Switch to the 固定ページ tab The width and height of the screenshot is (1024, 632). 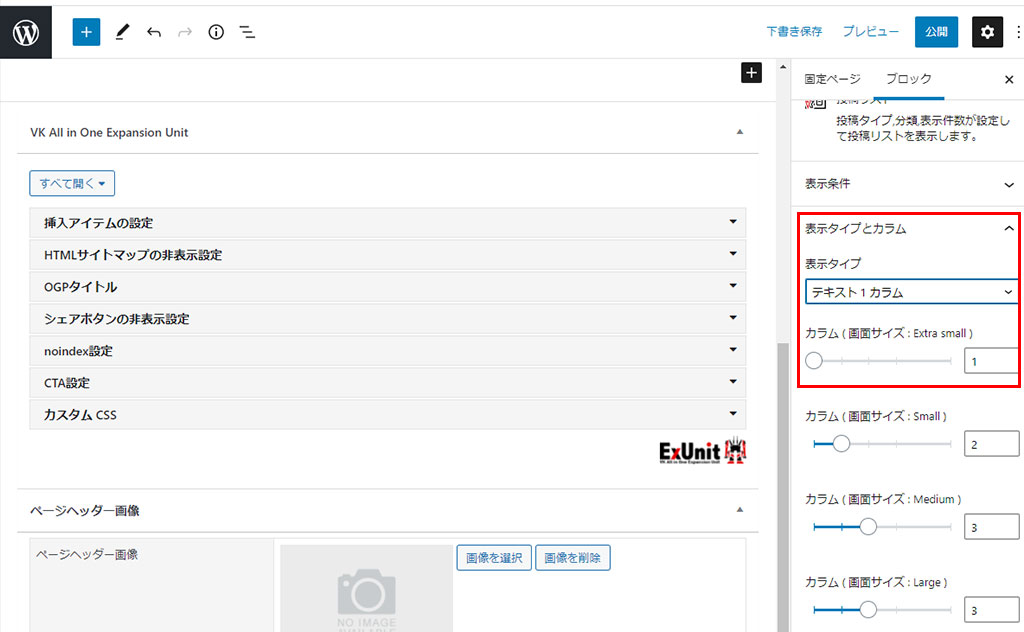(x=832, y=79)
